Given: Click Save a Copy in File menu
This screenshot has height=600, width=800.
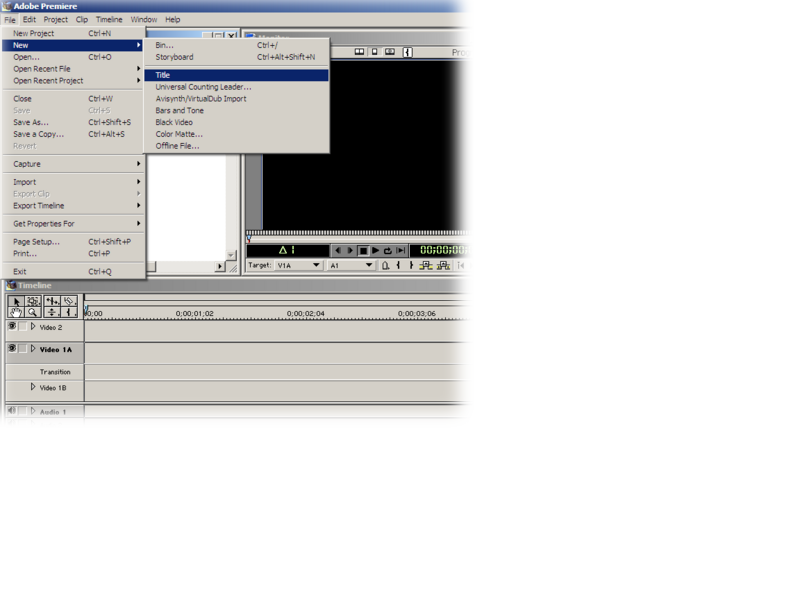Looking at the screenshot, I should (38, 134).
